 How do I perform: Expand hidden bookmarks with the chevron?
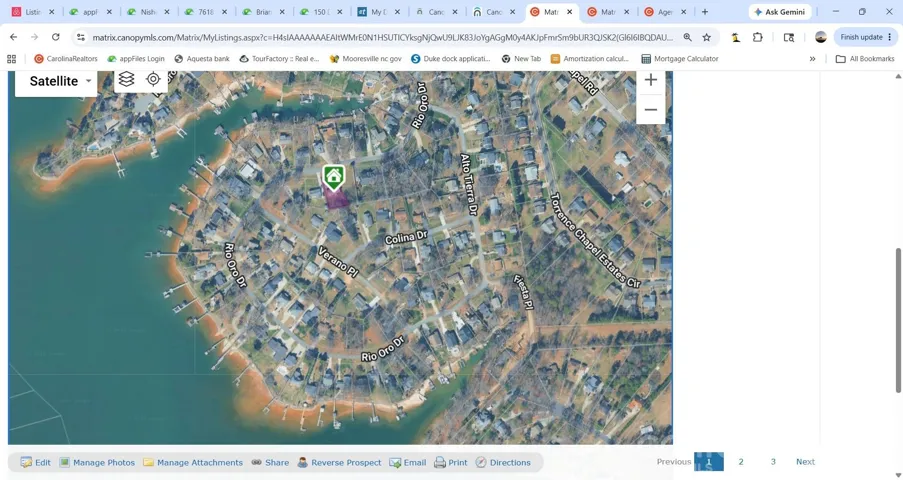click(812, 59)
